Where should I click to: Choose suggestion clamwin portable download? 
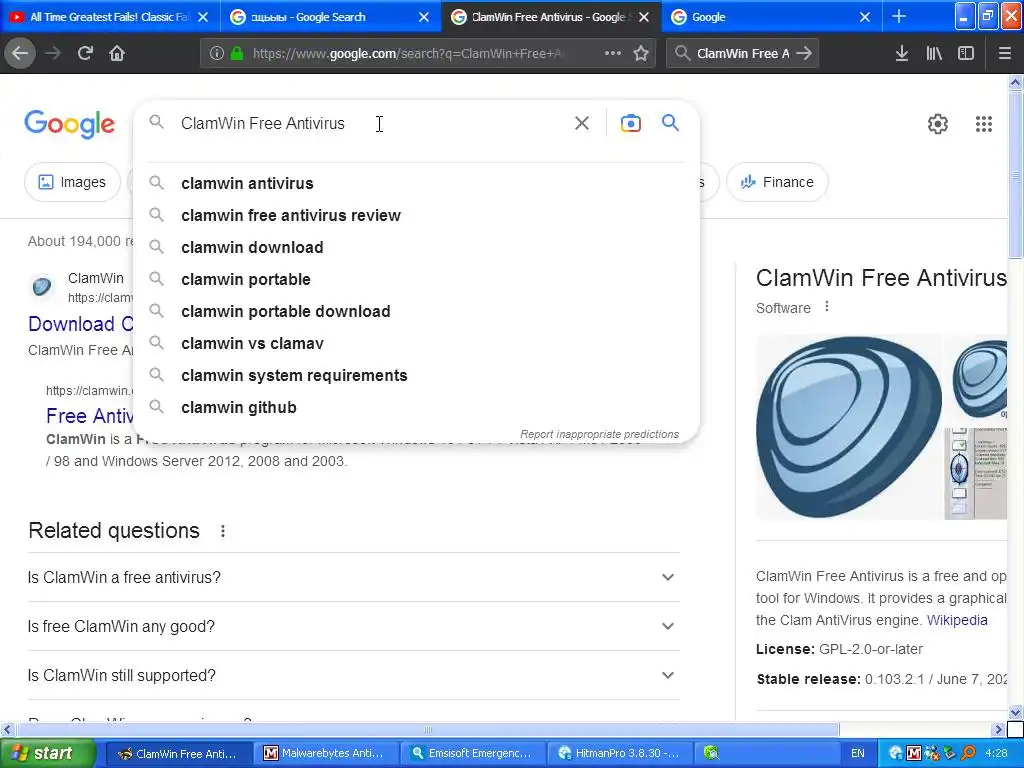click(416, 312)
